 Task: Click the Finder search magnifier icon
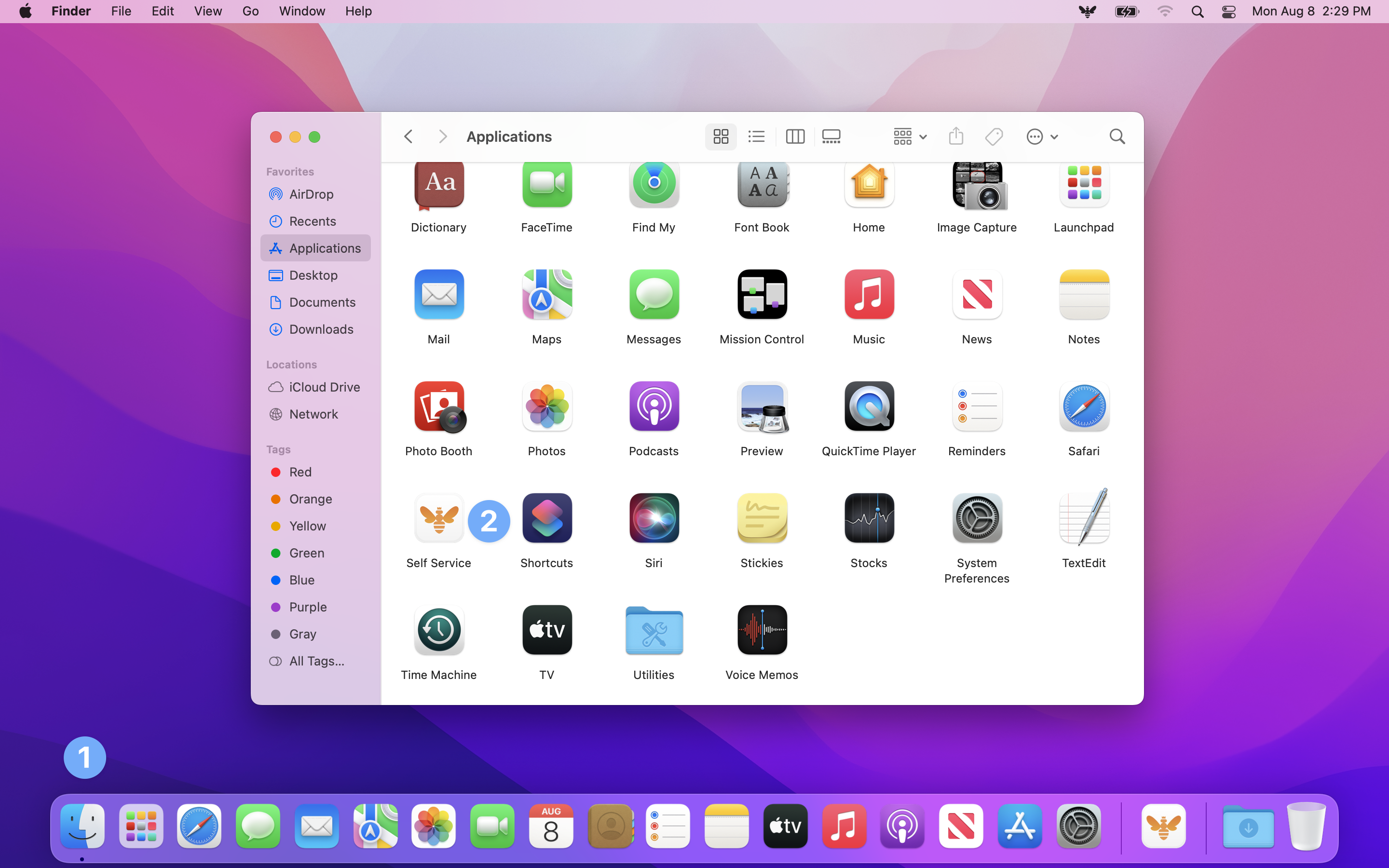coord(1117,136)
